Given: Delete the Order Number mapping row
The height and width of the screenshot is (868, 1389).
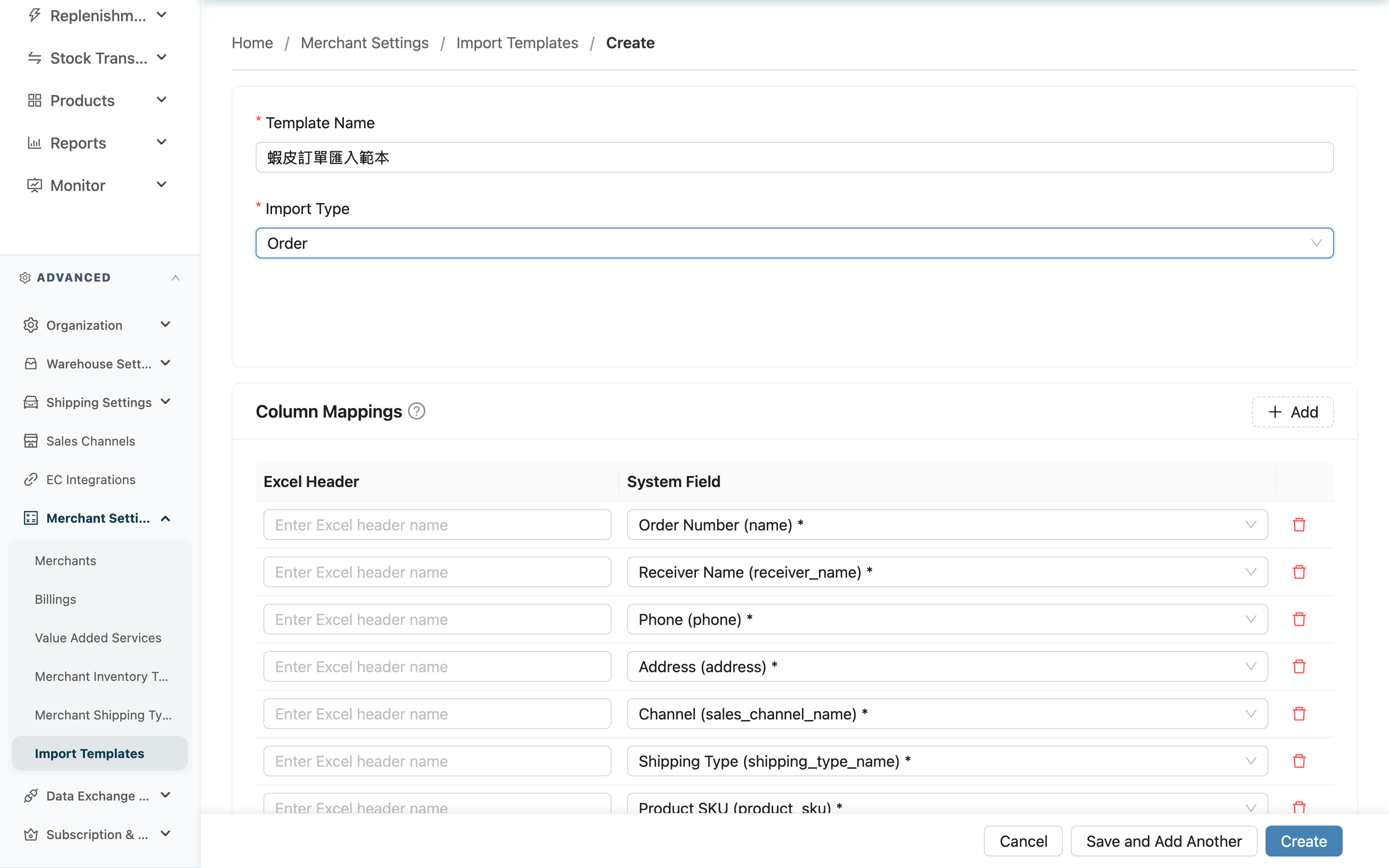Looking at the screenshot, I should pyautogui.click(x=1299, y=525).
